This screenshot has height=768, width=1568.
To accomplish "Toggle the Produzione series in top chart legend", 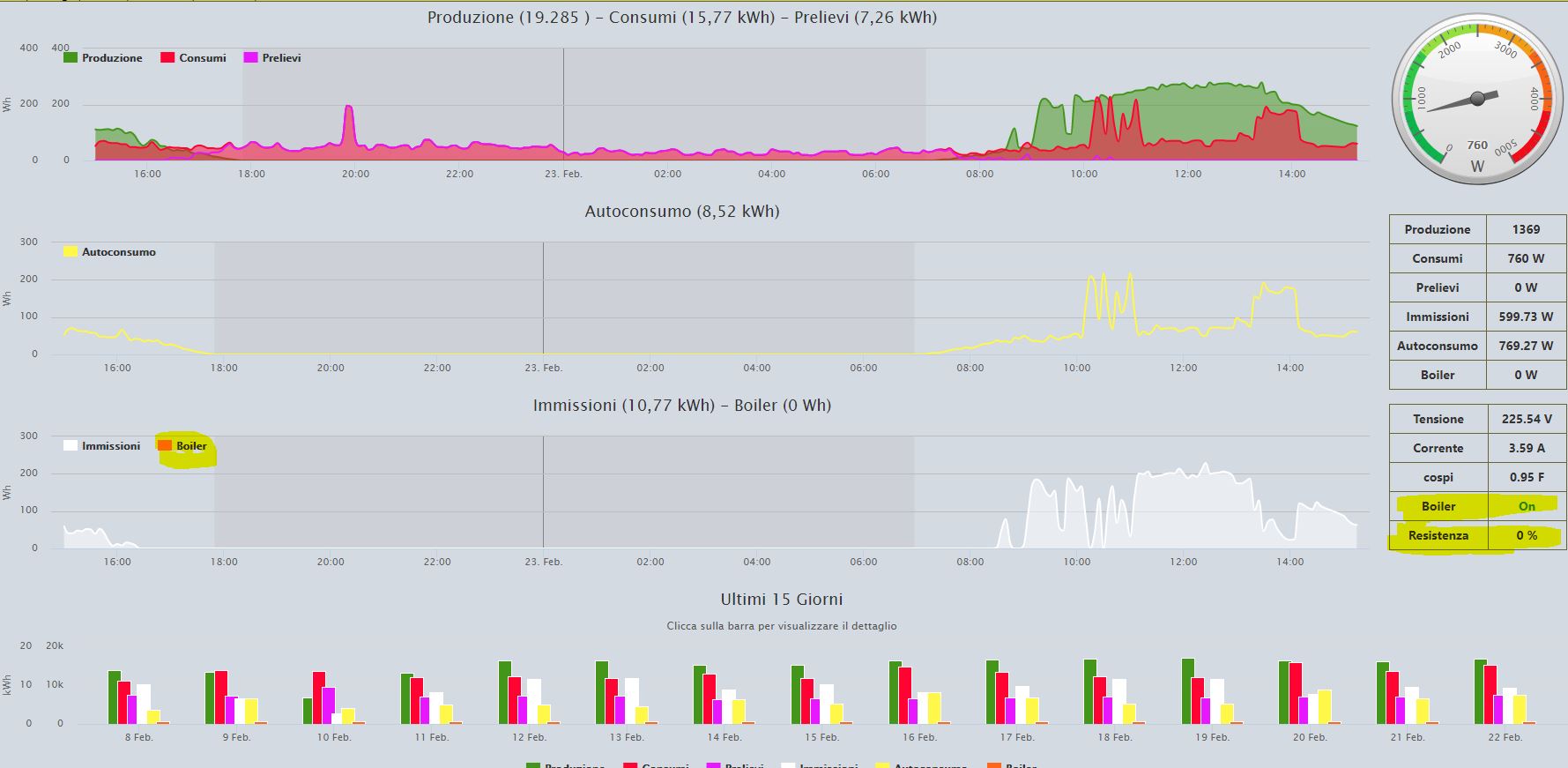I will click(x=103, y=57).
